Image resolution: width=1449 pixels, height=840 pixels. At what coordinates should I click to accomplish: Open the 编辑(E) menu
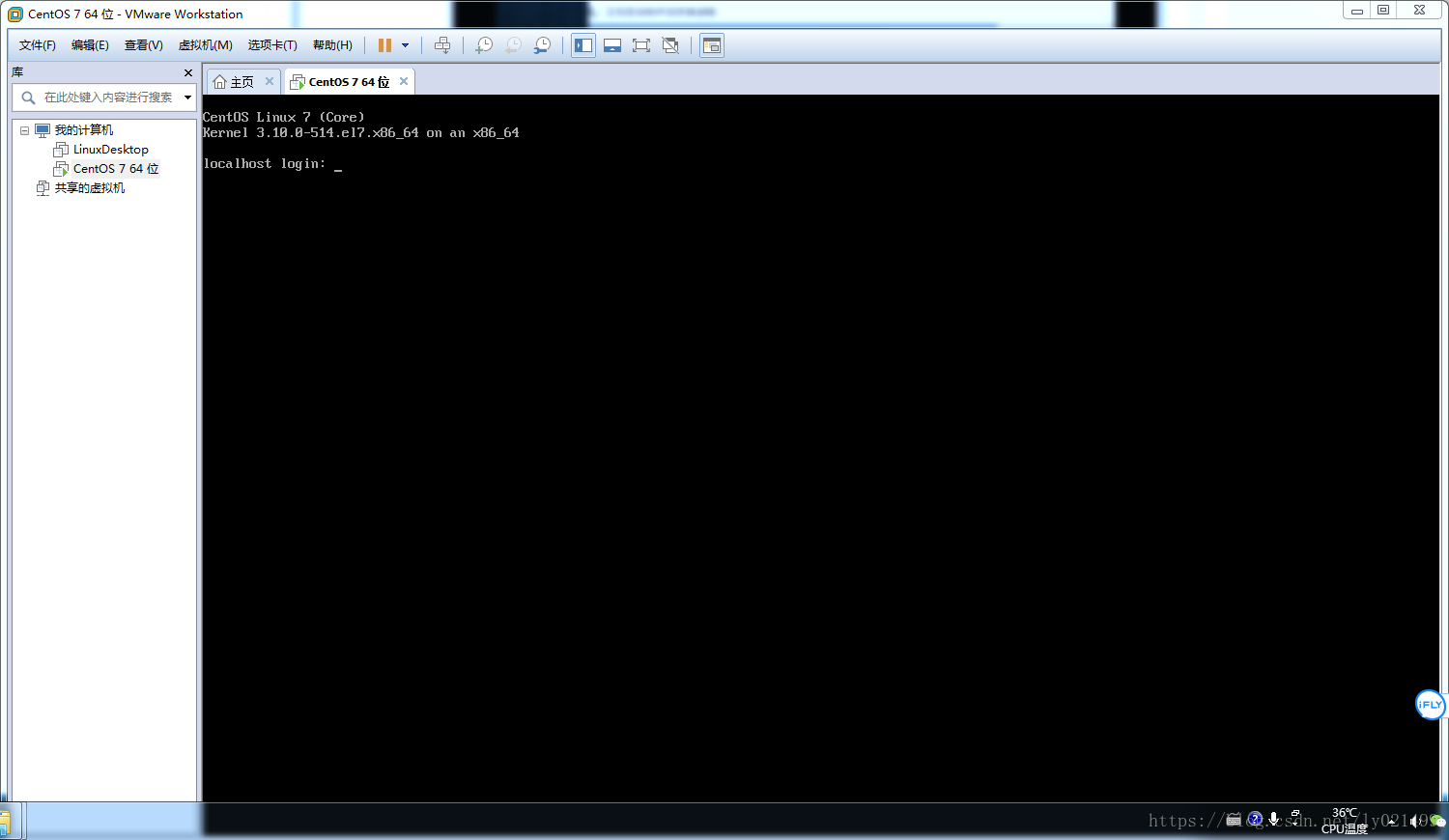[x=90, y=45]
